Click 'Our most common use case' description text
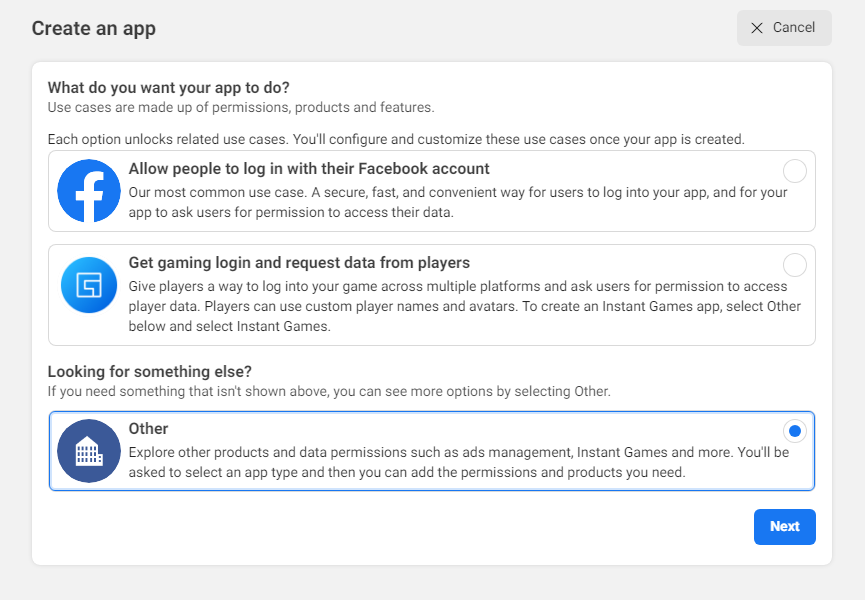 tap(458, 202)
